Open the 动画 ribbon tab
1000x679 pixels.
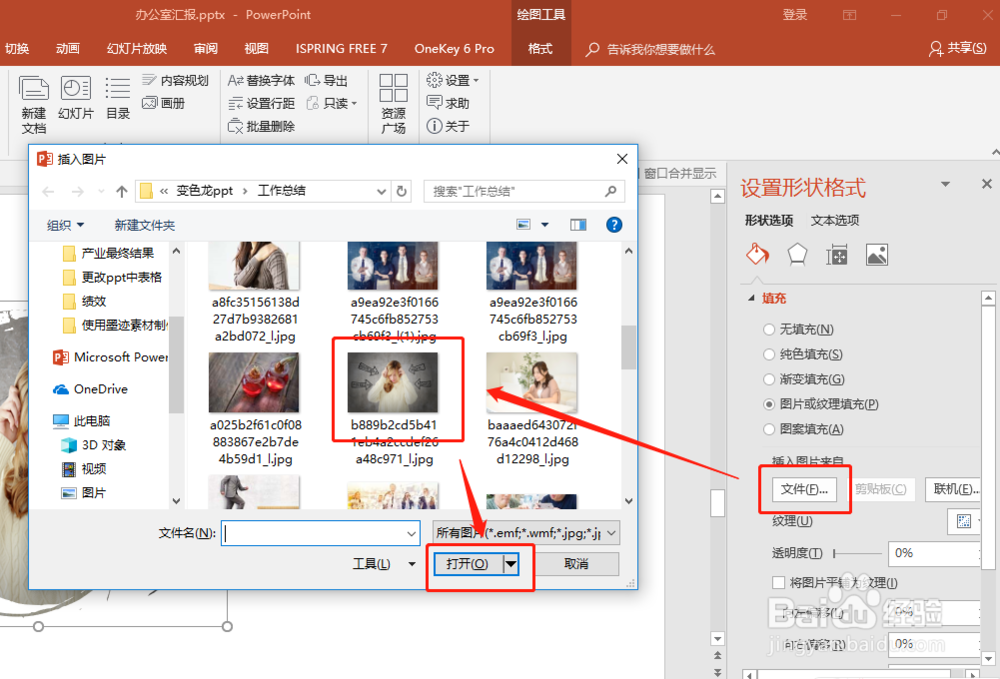pyautogui.click(x=68, y=48)
